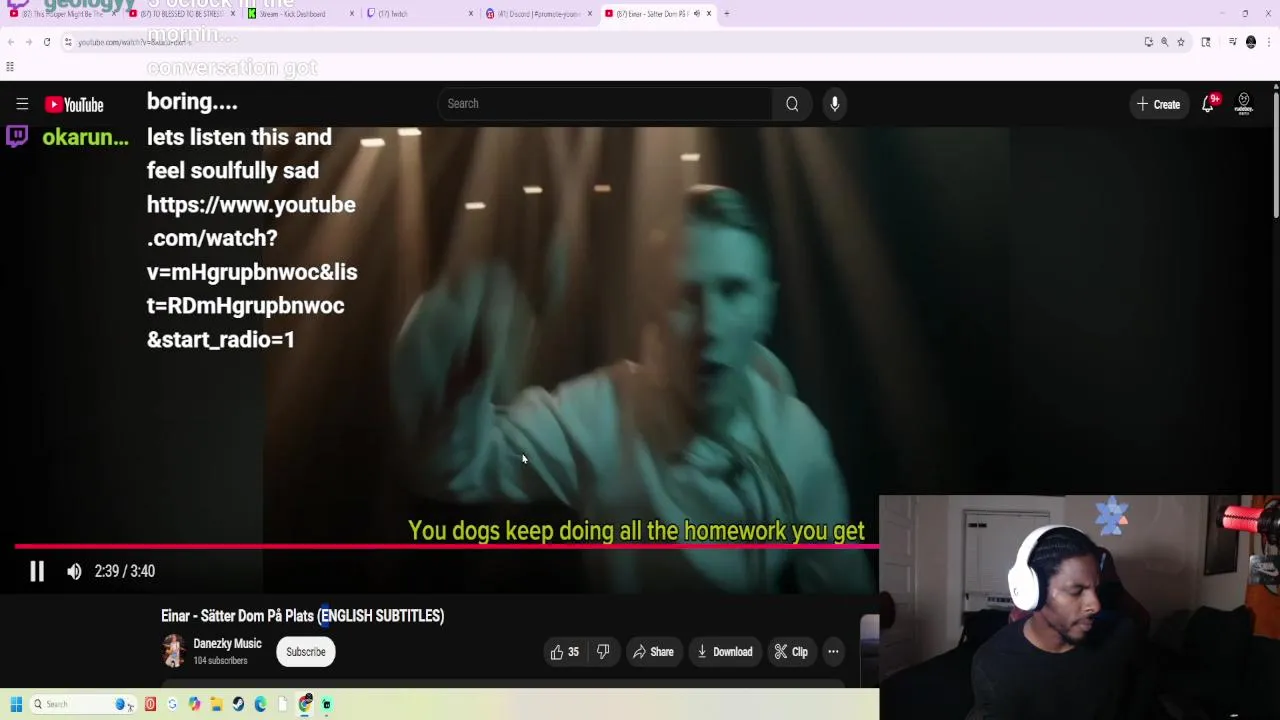Open the File Explorer taskbar icon
Image resolution: width=1280 pixels, height=720 pixels.
click(217, 704)
